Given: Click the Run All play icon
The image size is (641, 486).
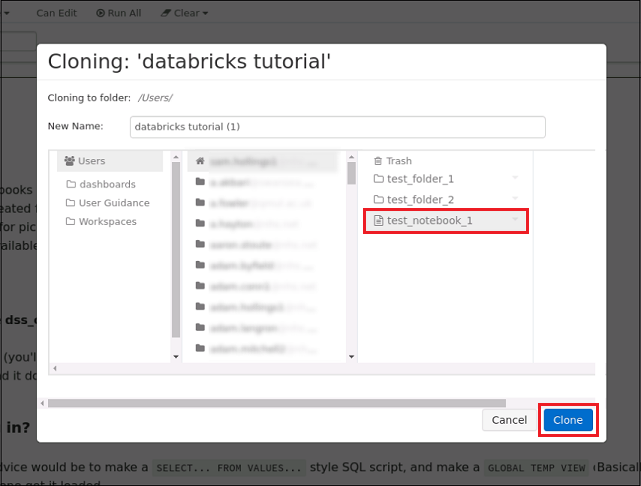Looking at the screenshot, I should point(100,13).
